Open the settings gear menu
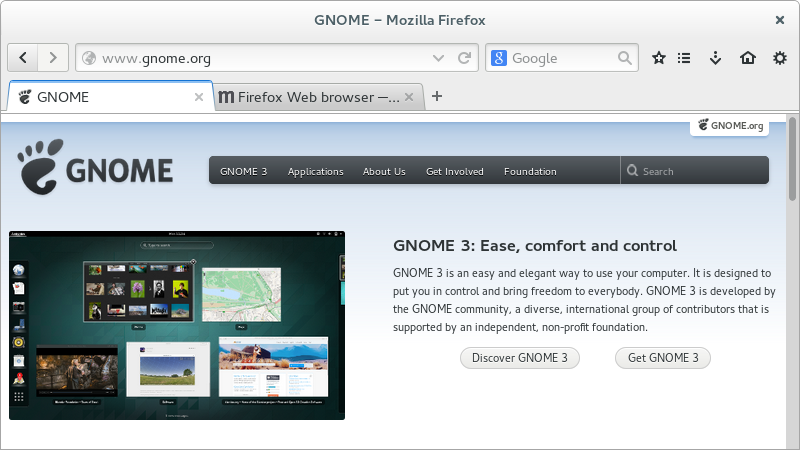Image resolution: width=800 pixels, height=450 pixels. click(x=780, y=58)
